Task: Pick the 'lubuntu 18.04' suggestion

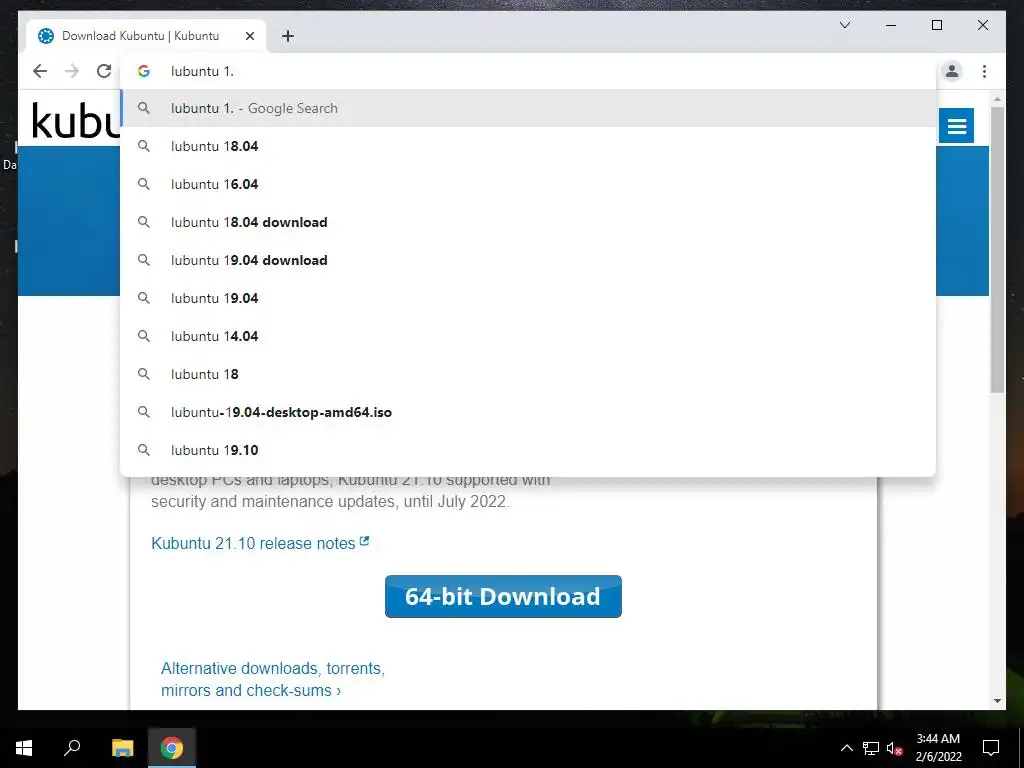Action: [x=528, y=146]
